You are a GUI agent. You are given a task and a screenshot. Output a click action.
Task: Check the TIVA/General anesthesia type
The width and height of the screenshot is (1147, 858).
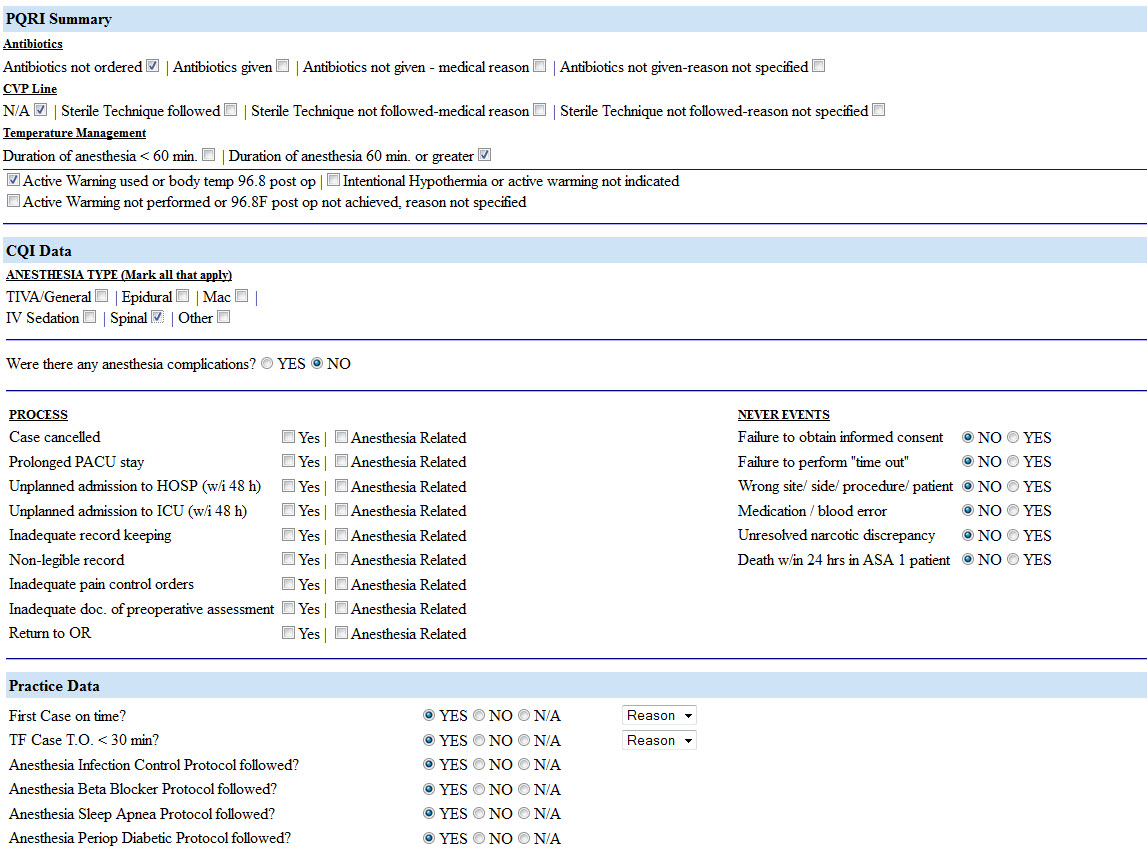tap(102, 296)
